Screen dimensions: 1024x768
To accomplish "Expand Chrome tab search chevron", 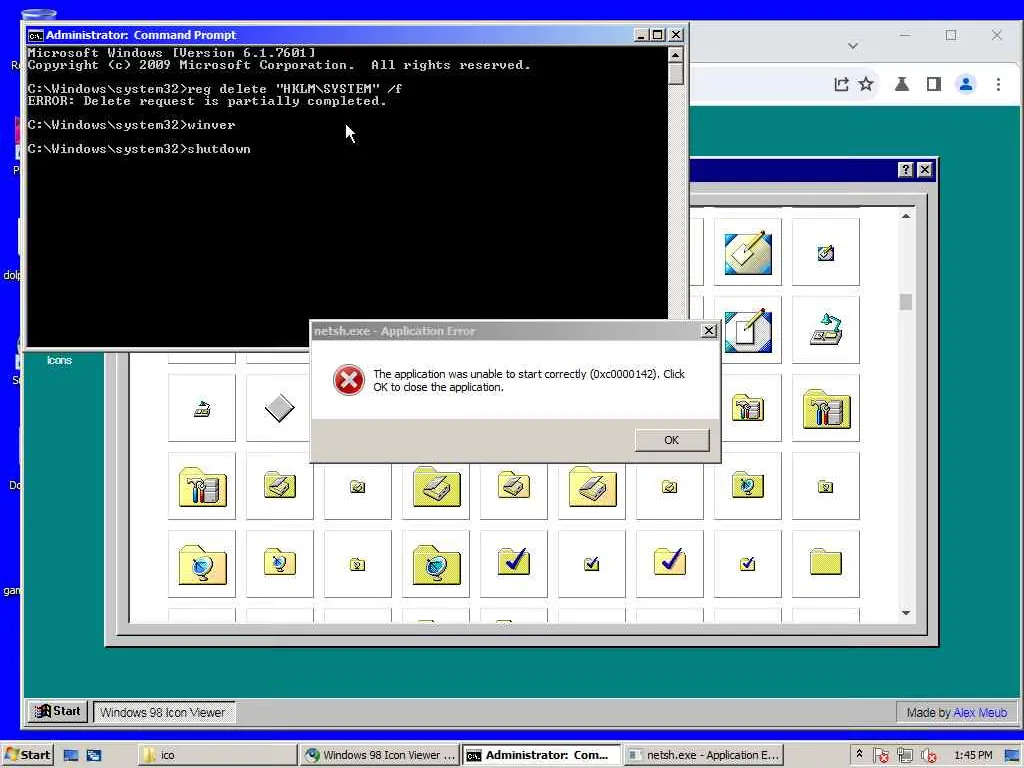I will pyautogui.click(x=853, y=46).
